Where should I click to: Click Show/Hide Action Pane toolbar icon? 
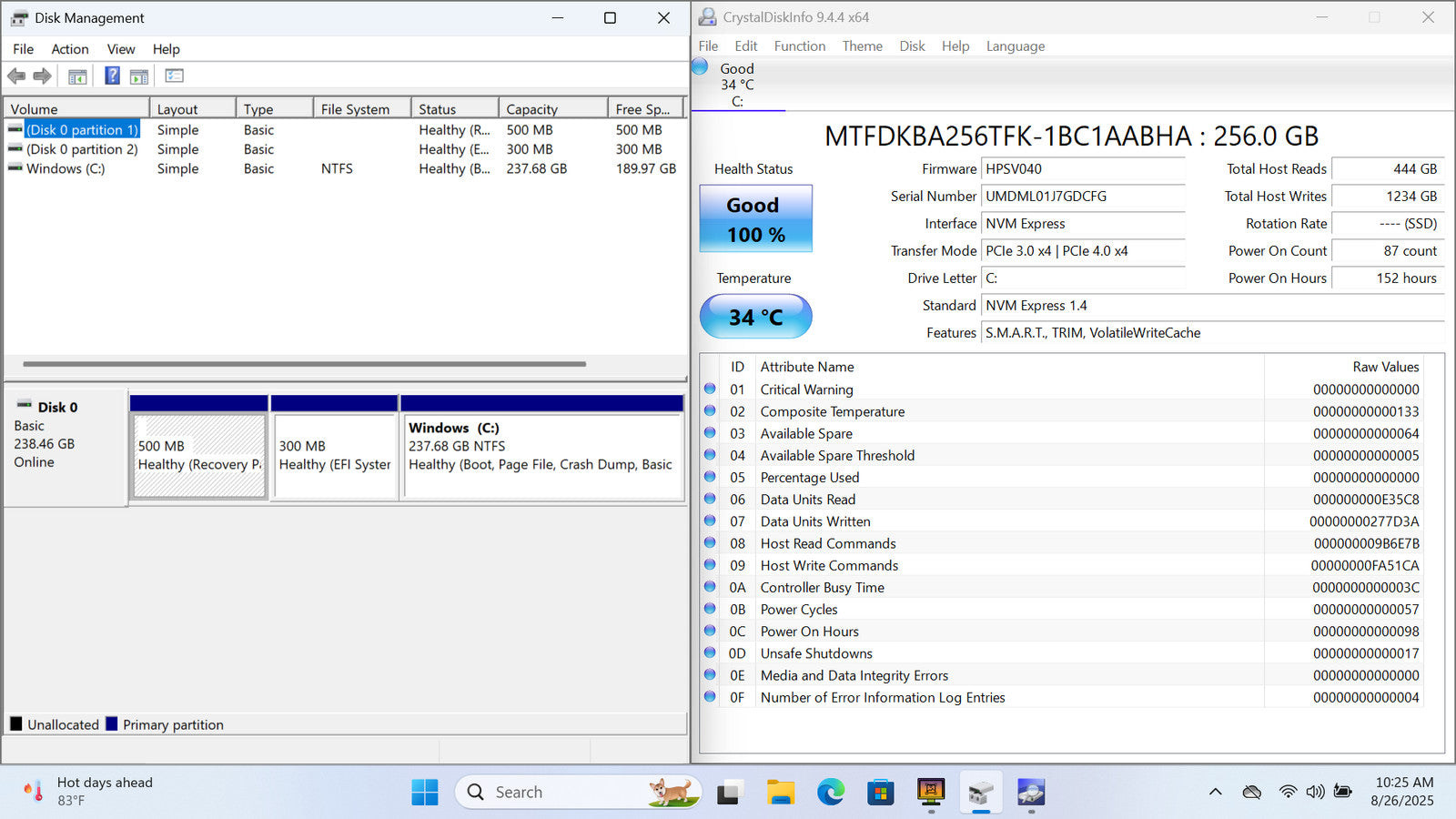coord(139,76)
